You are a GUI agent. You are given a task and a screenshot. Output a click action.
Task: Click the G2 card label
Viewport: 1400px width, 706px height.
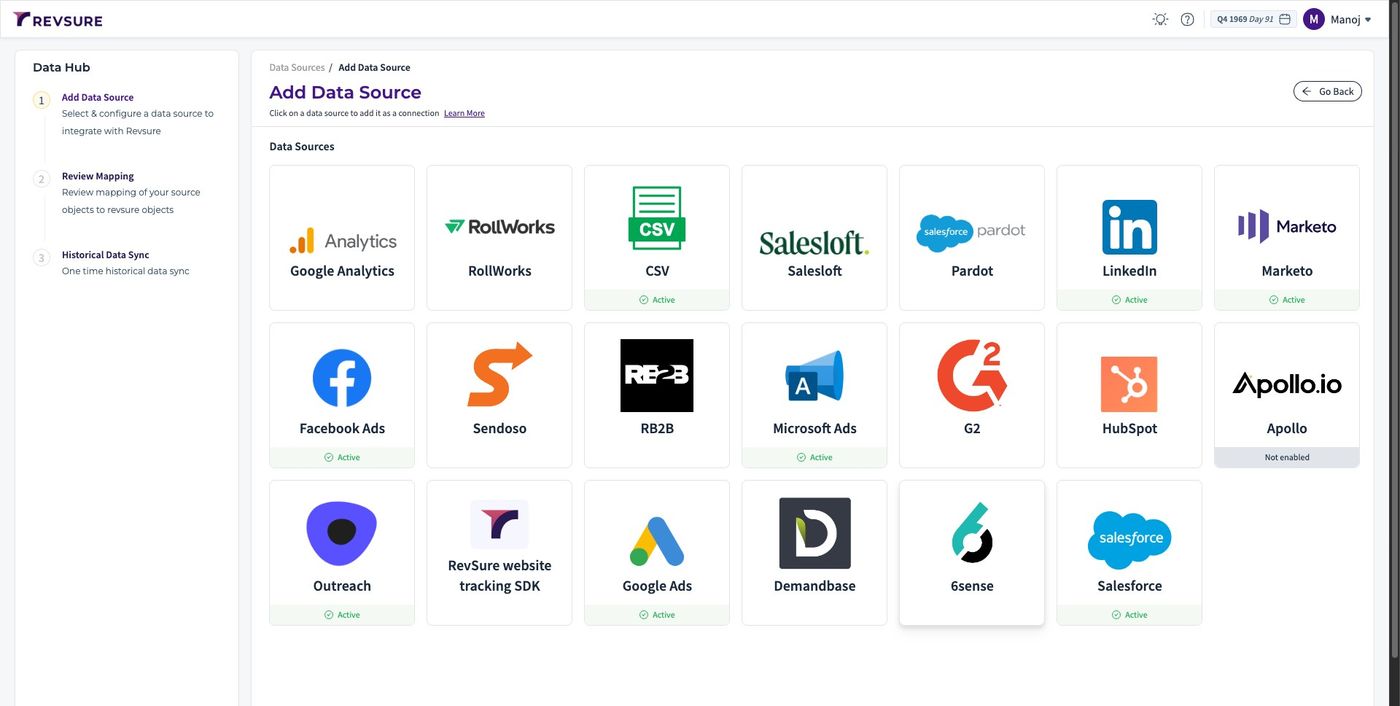(972, 428)
